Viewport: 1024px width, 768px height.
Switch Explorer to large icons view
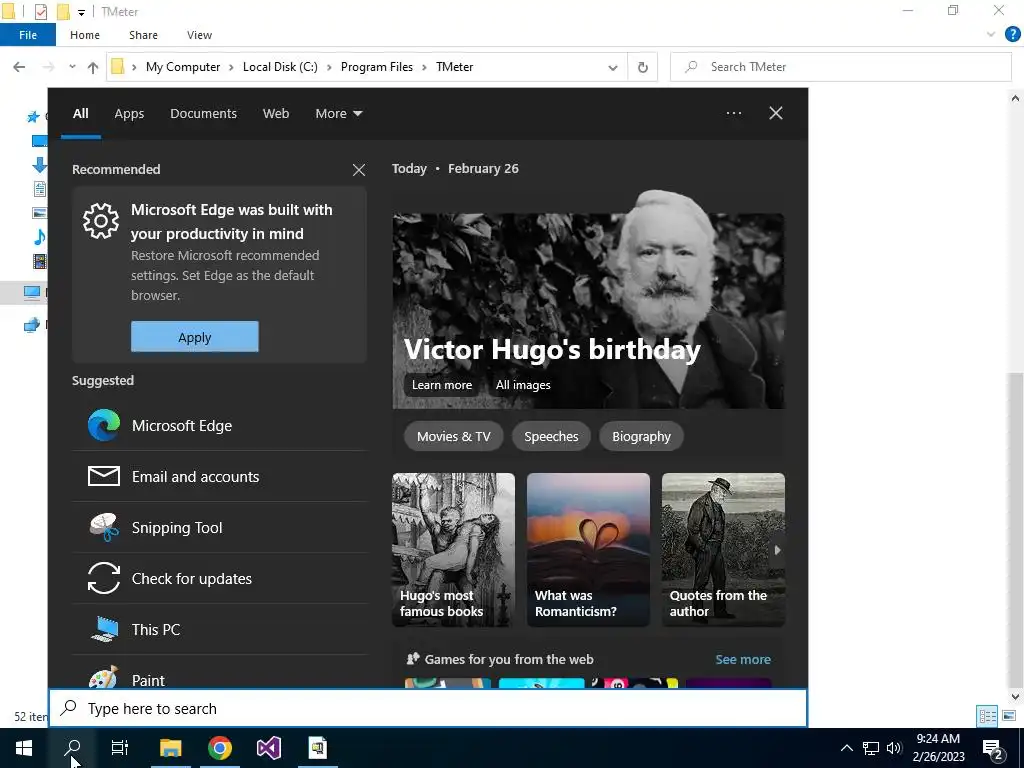click(x=1009, y=716)
